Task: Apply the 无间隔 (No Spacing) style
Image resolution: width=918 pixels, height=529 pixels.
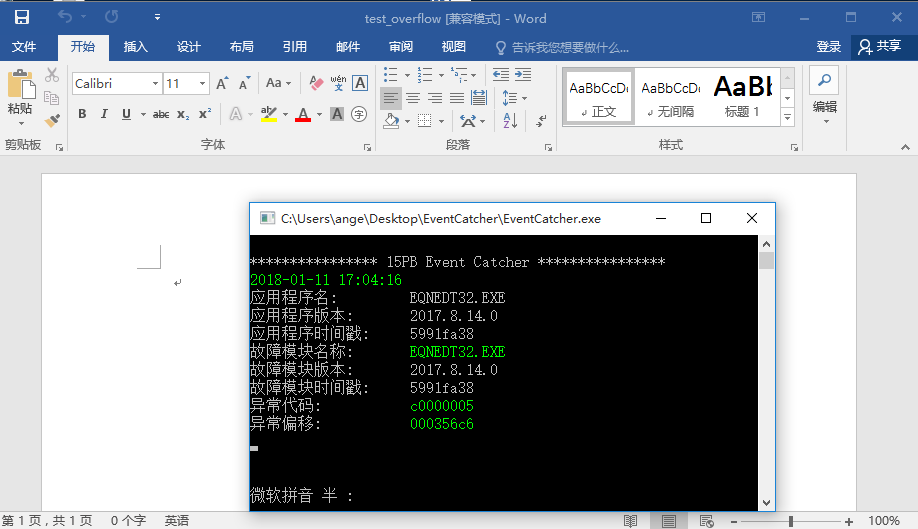Action: 670,97
